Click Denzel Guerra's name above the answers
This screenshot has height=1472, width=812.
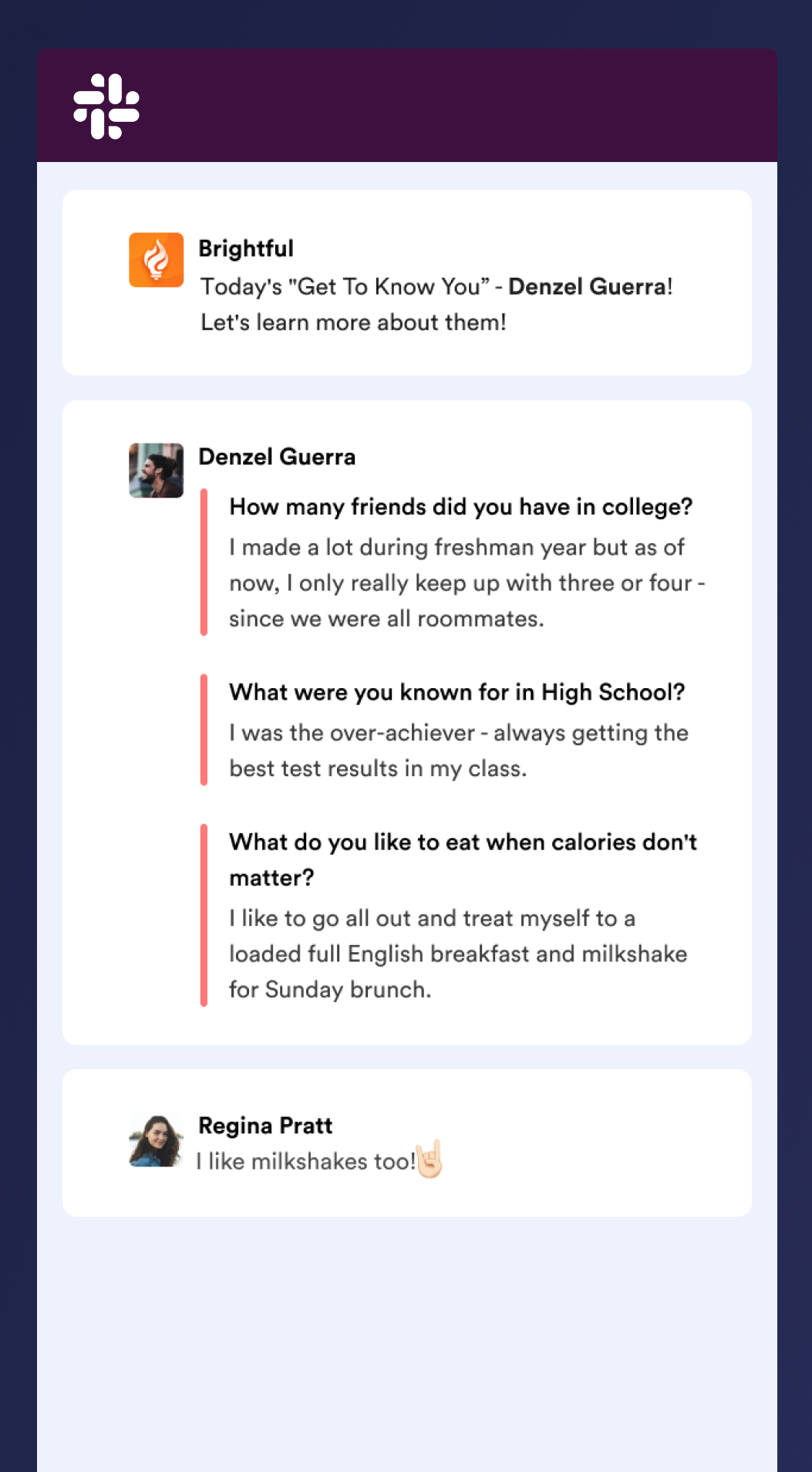coord(277,457)
